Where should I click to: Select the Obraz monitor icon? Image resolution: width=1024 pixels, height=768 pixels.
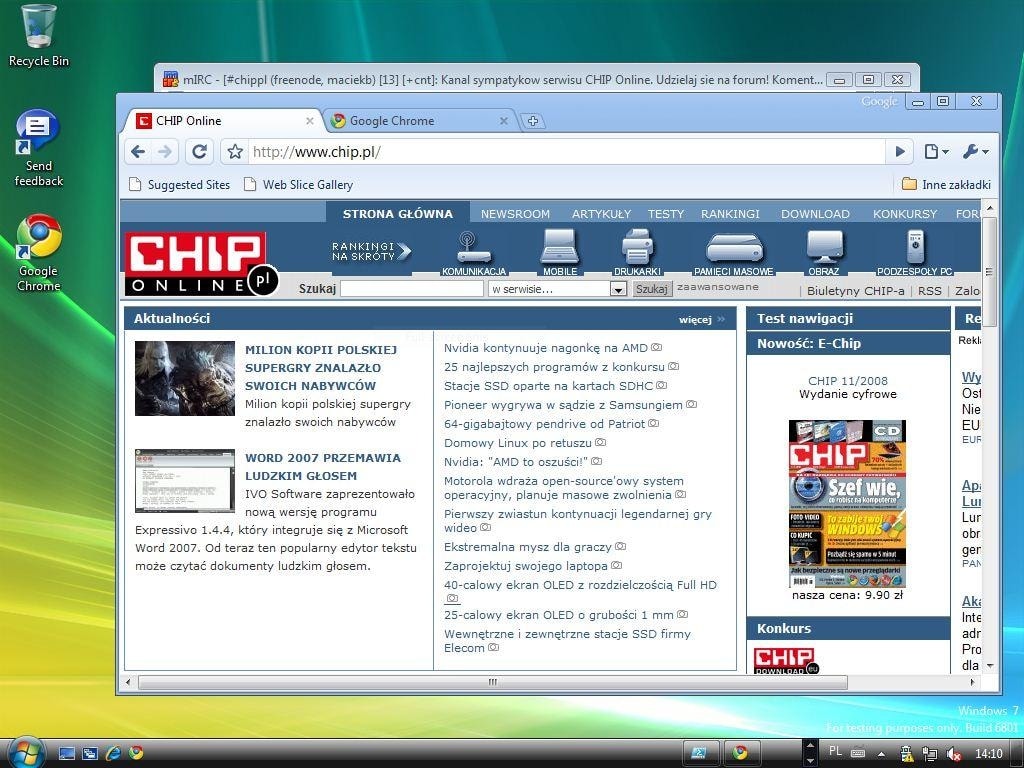pos(824,247)
